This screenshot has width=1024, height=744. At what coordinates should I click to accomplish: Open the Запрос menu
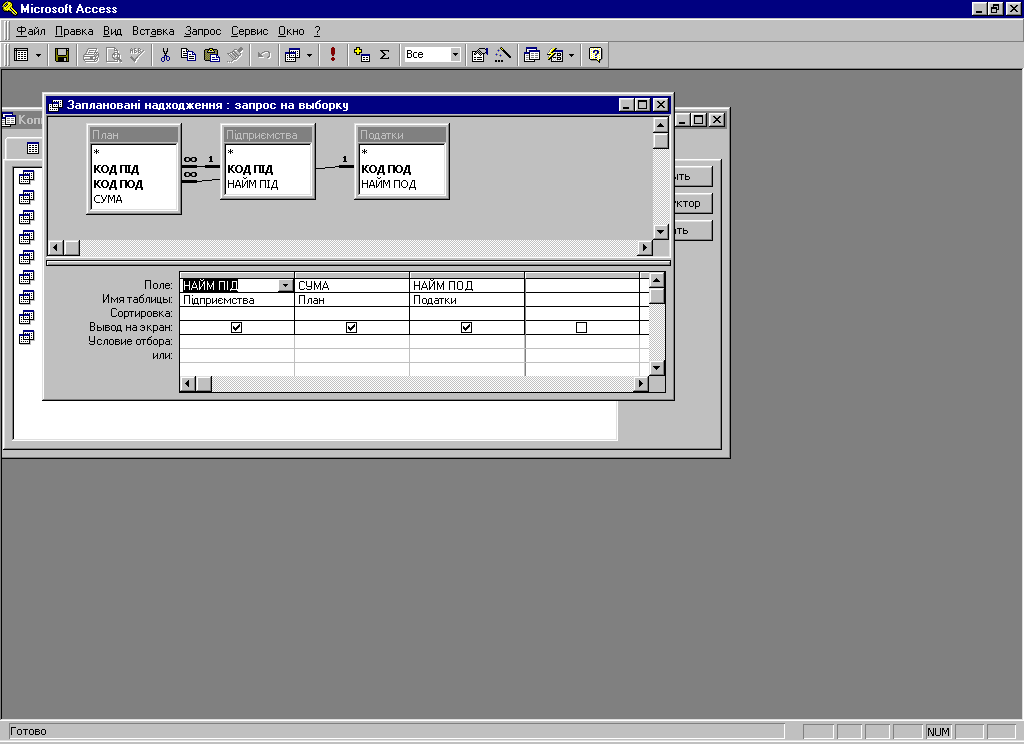point(202,31)
